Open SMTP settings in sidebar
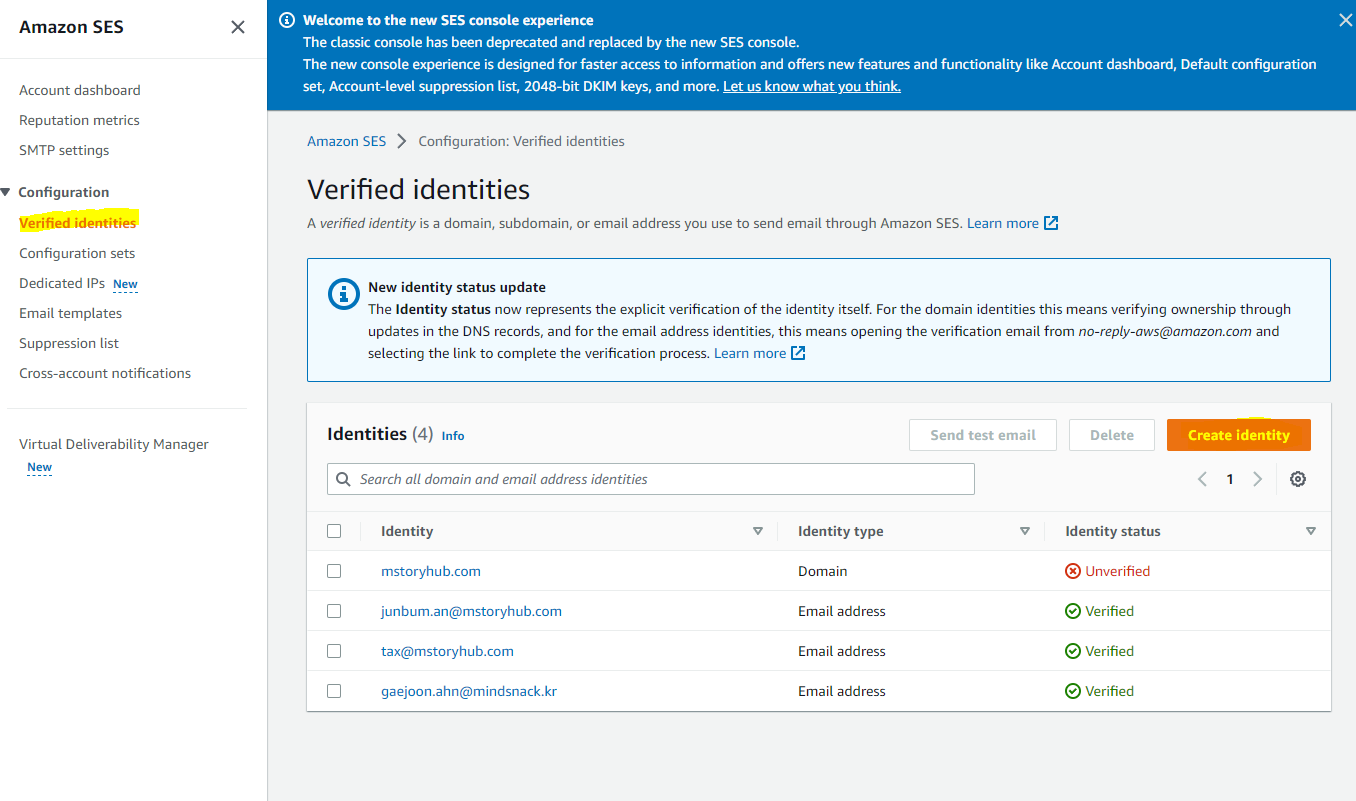The width and height of the screenshot is (1356, 801). 64,150
